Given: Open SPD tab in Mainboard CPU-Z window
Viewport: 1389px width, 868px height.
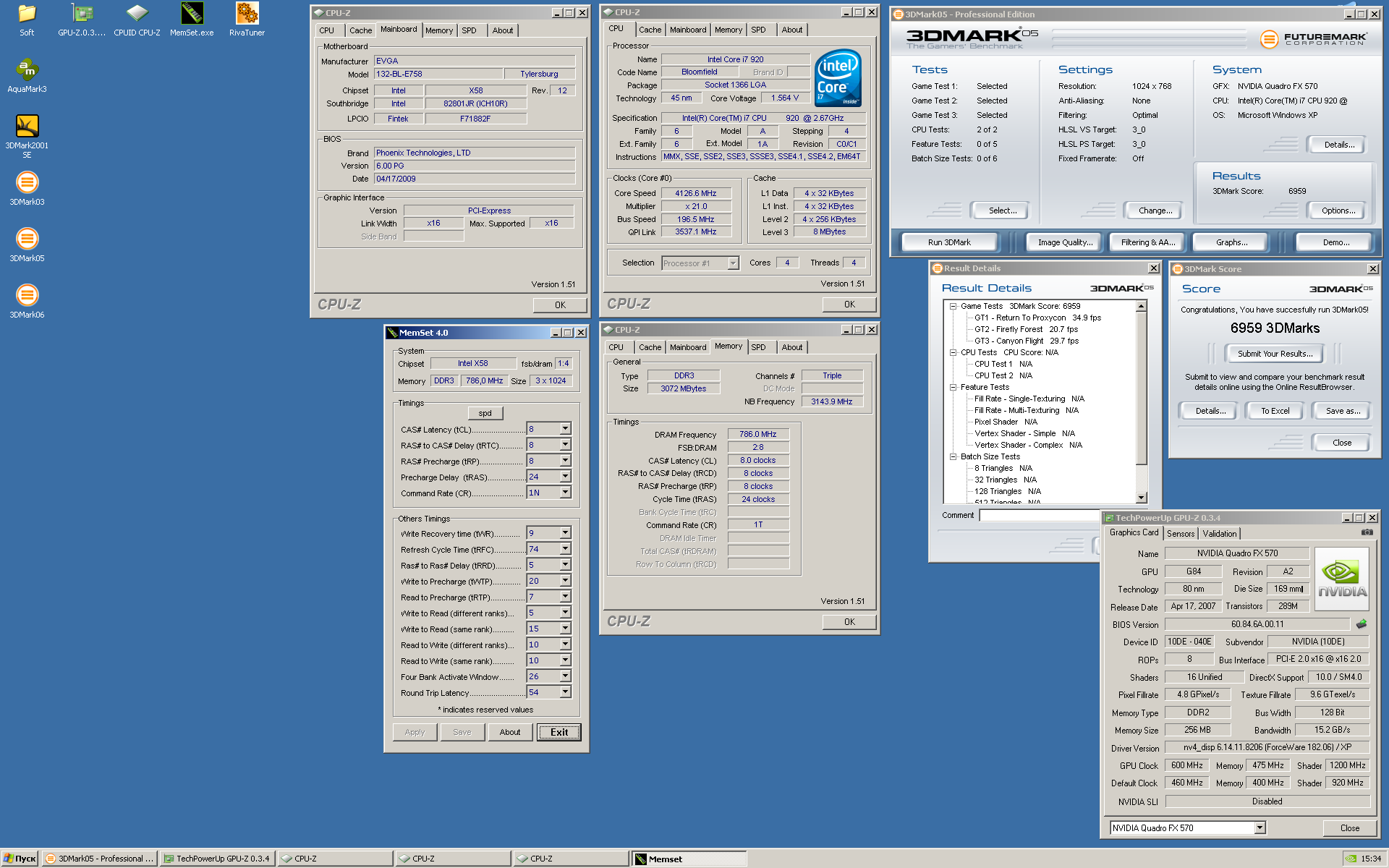Looking at the screenshot, I should tap(469, 30).
